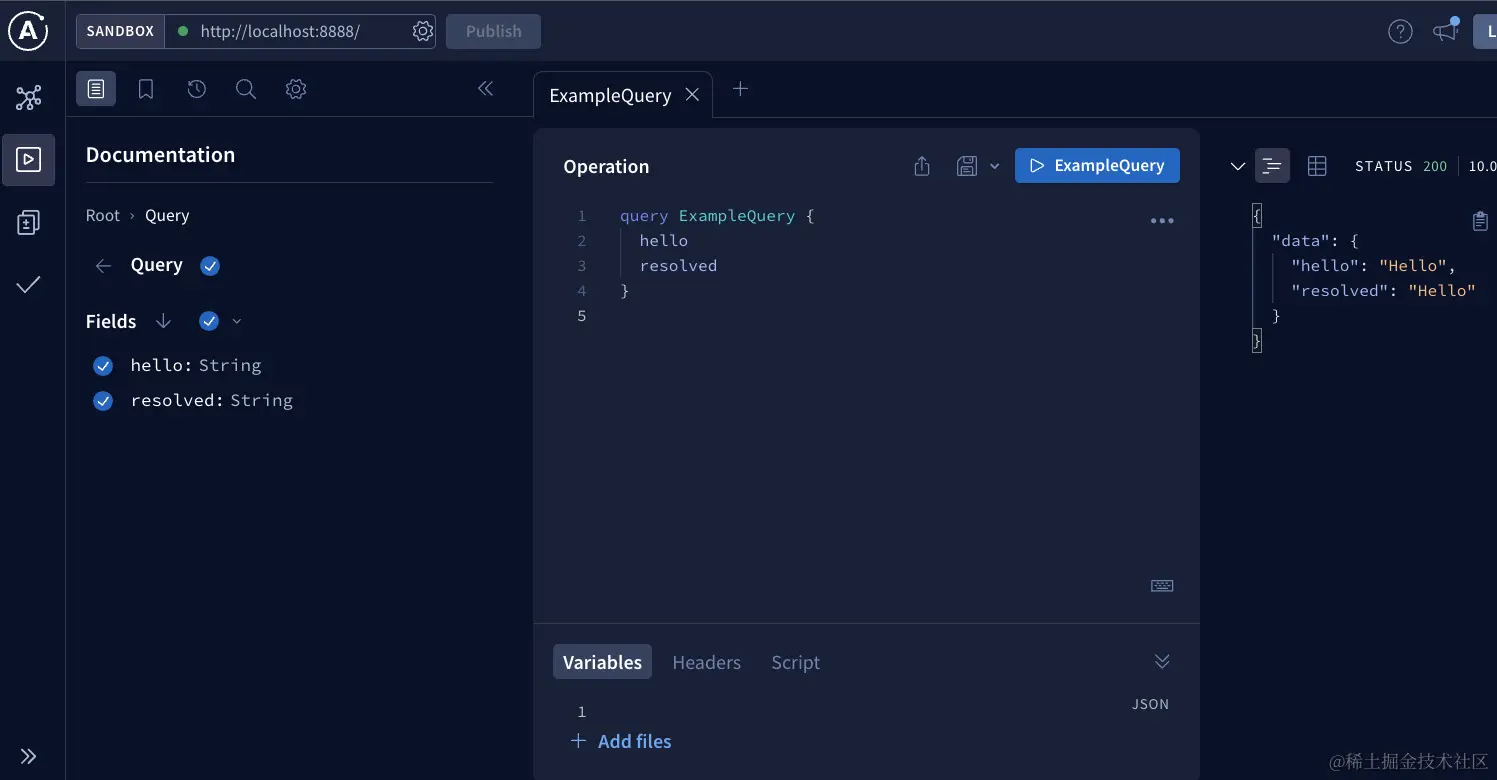Open the Schema Diff icon in sidebar
The image size is (1497, 780).
29,222
